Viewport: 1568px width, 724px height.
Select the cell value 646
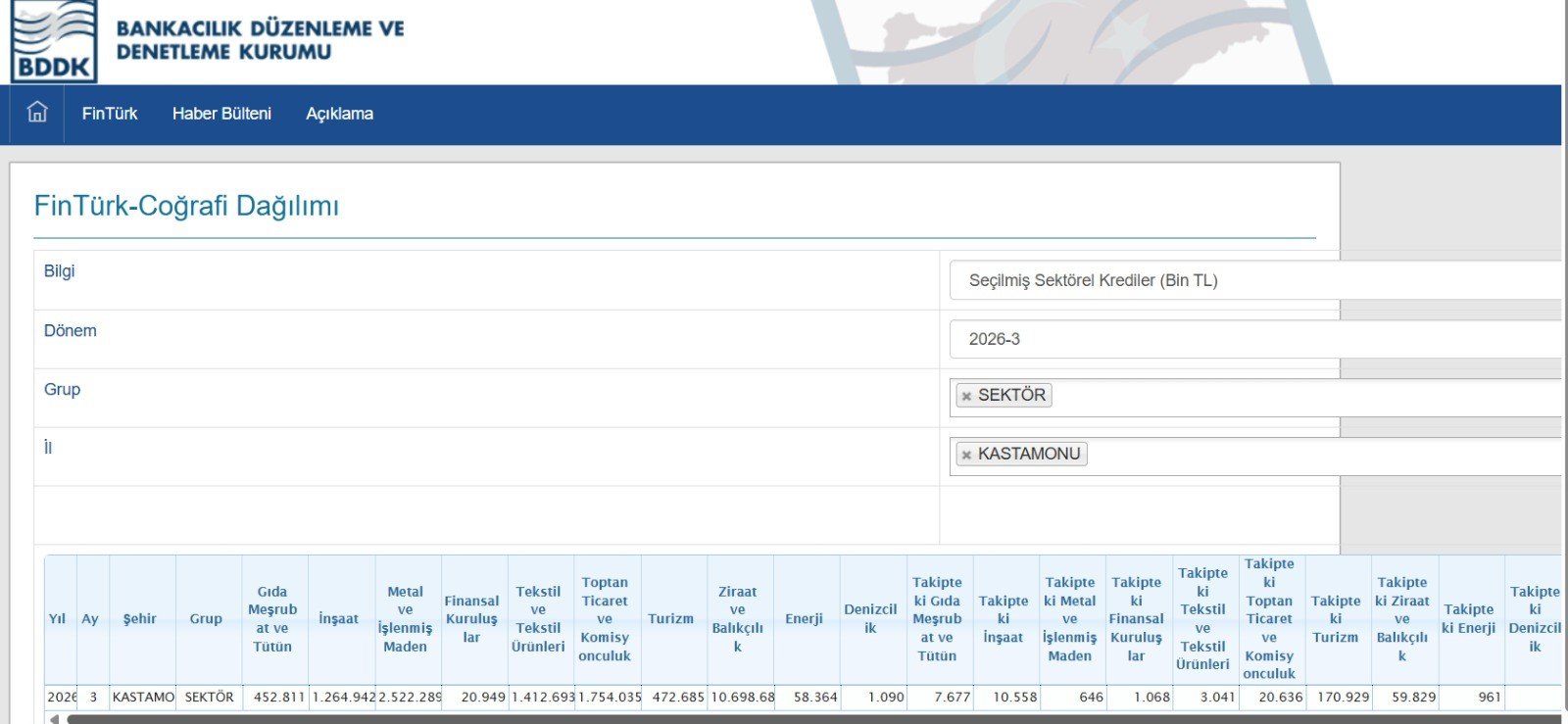coord(1073,698)
